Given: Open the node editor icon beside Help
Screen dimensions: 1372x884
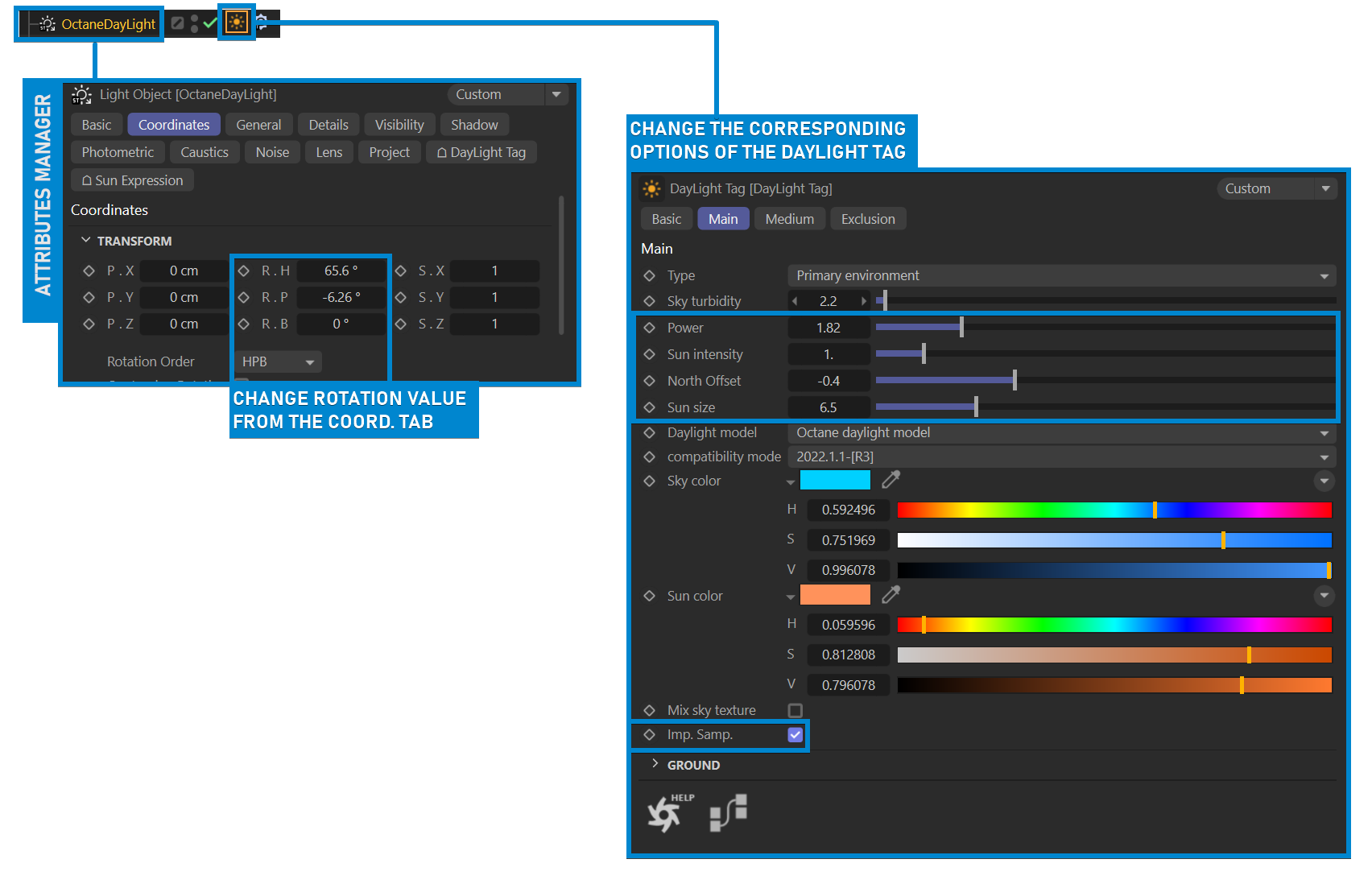Looking at the screenshot, I should coord(729,812).
